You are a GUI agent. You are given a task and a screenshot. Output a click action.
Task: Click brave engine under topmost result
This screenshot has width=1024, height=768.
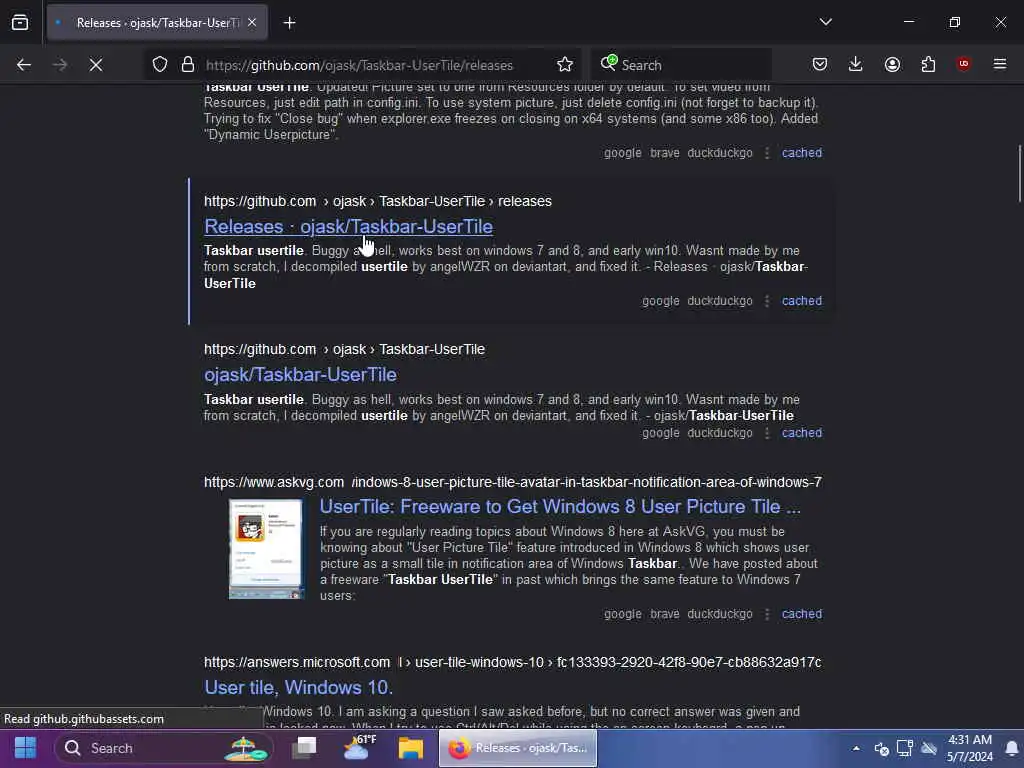[x=665, y=153]
